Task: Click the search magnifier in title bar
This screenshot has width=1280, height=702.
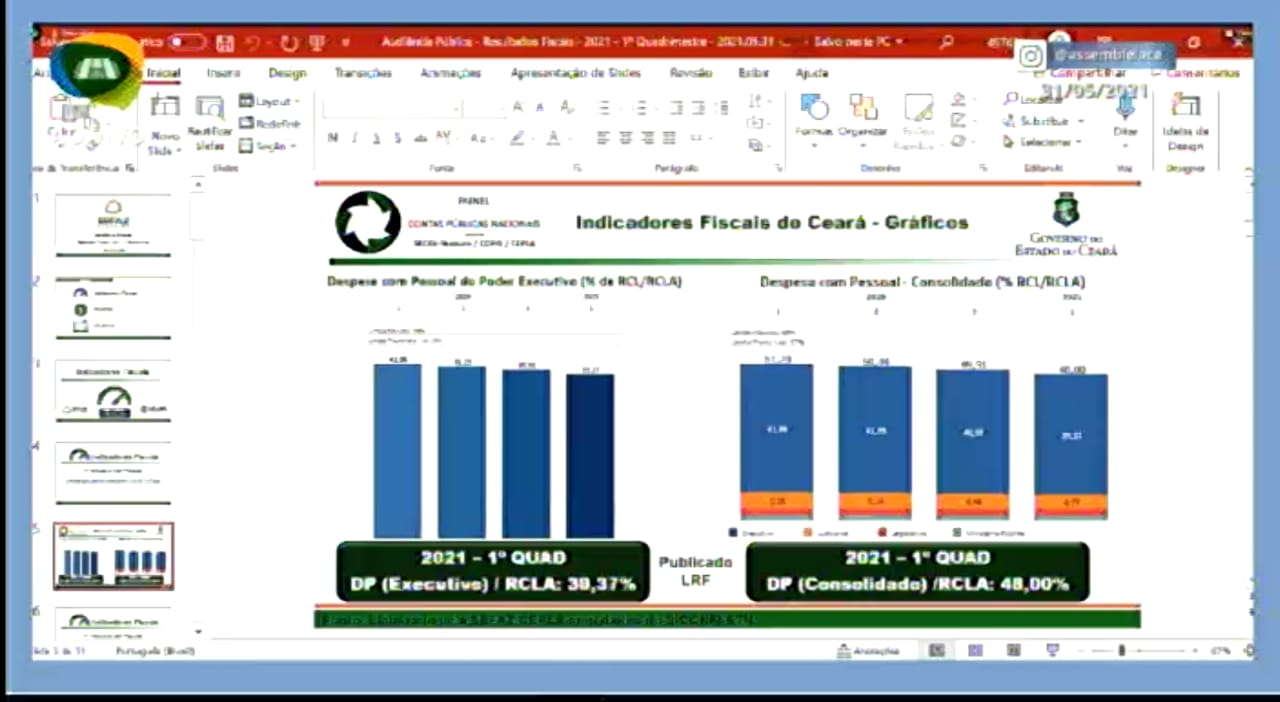Action: (946, 42)
